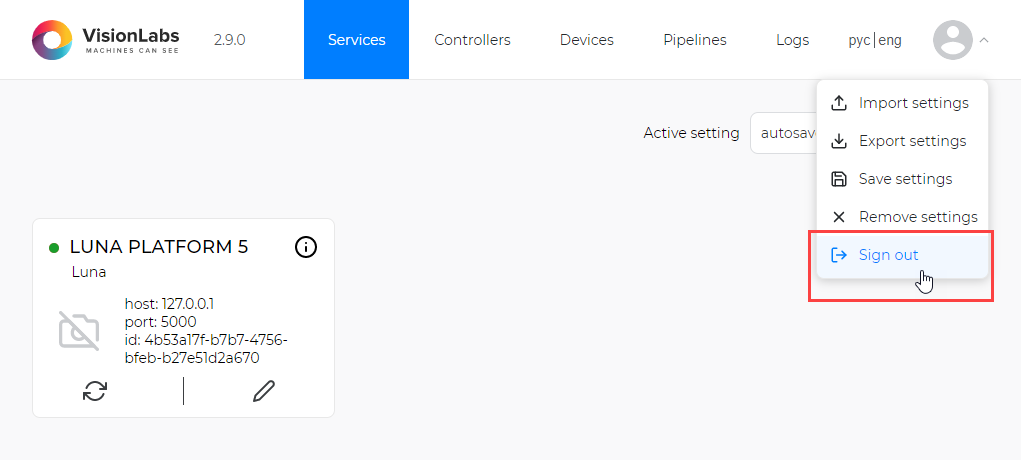Screen dimensions: 1021x460
Task: Click the Sign out arrow icon
Action: [839, 255]
